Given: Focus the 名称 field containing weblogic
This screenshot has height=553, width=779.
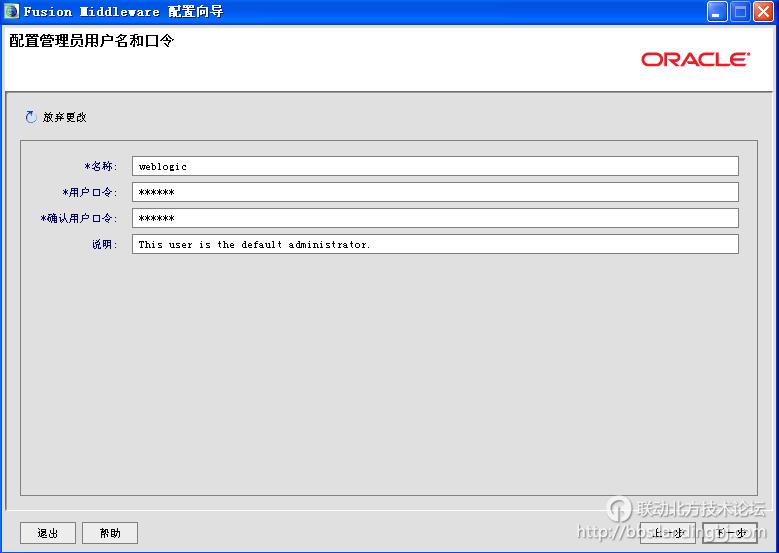Looking at the screenshot, I should point(435,166).
